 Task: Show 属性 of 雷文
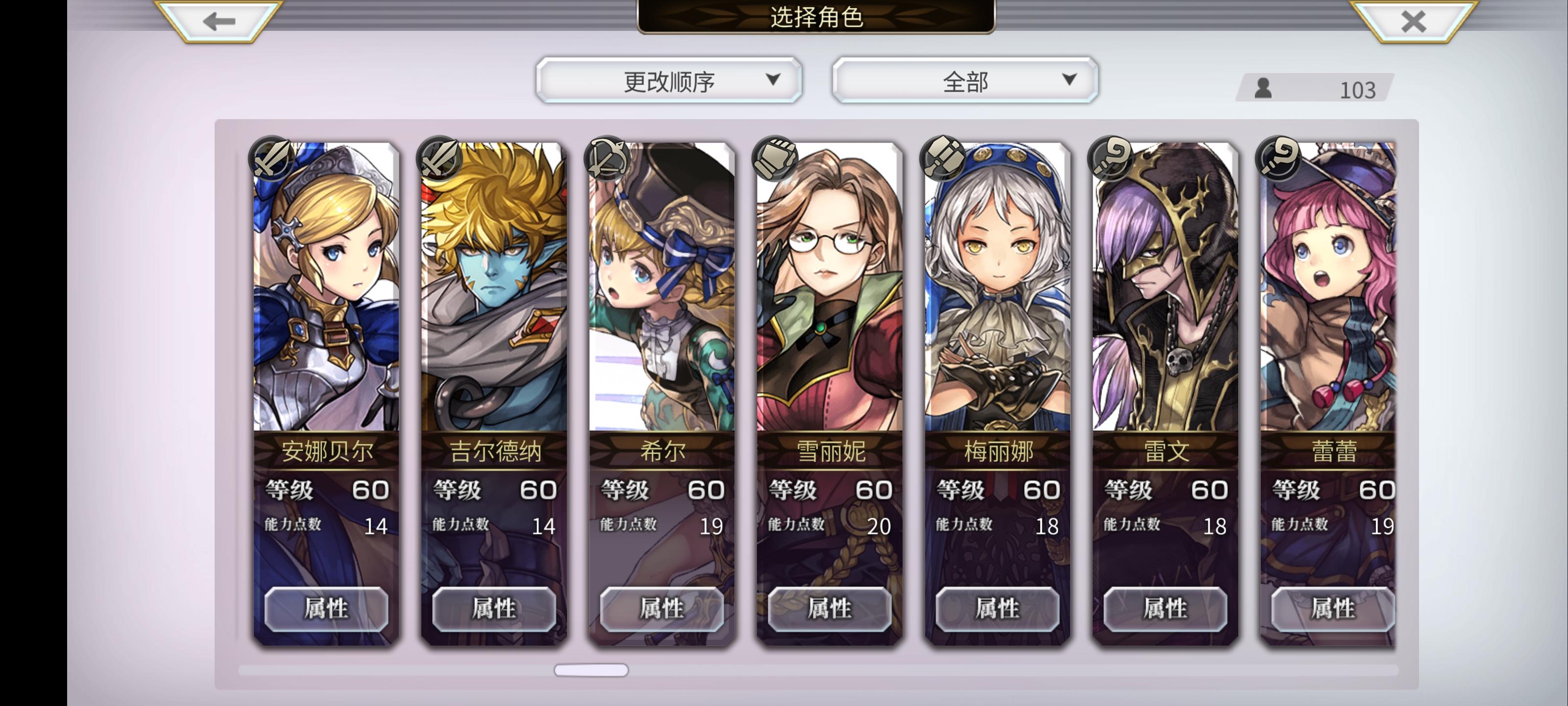[x=1165, y=608]
